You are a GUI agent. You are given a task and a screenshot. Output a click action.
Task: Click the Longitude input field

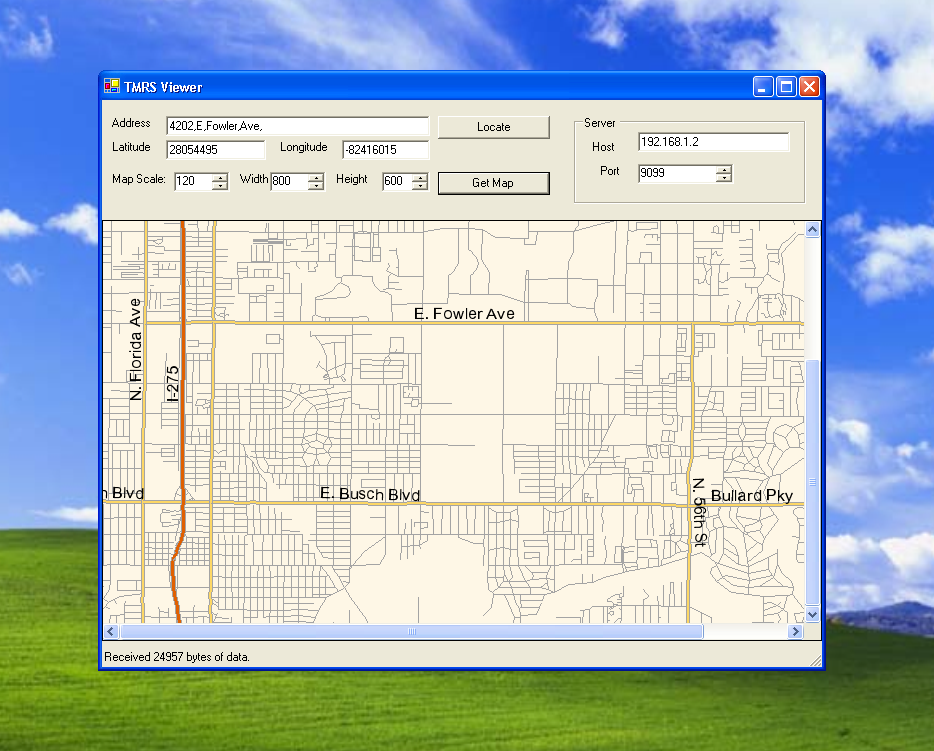(386, 149)
